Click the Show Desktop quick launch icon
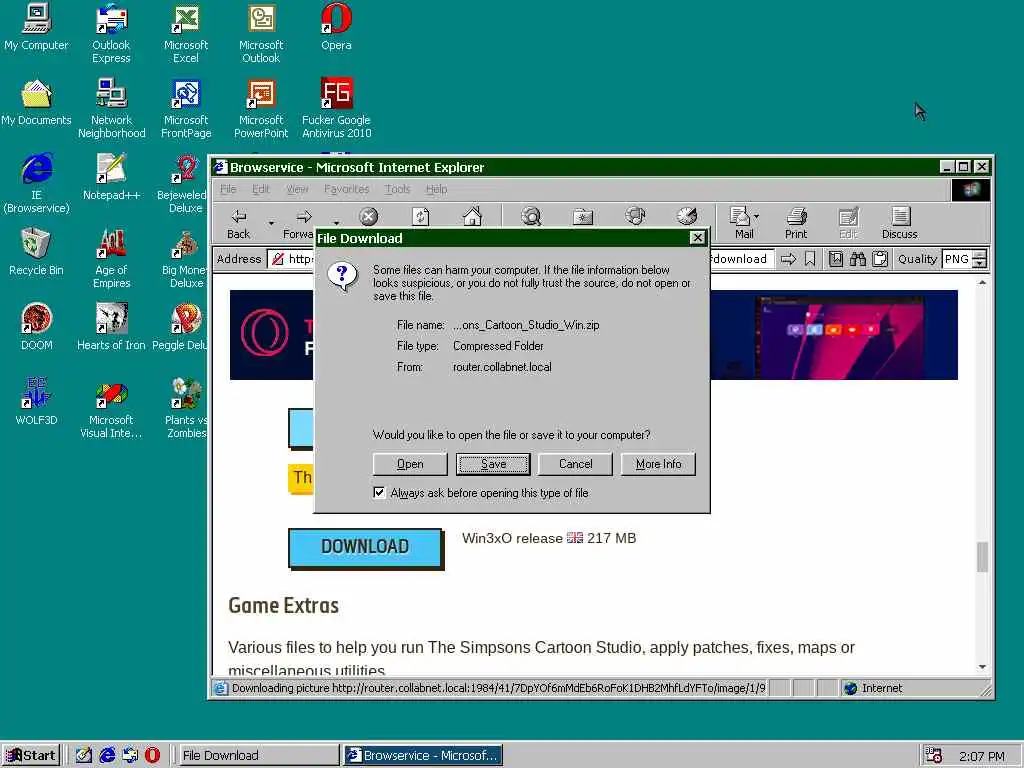Viewport: 1024px width, 768px height. tap(84, 755)
